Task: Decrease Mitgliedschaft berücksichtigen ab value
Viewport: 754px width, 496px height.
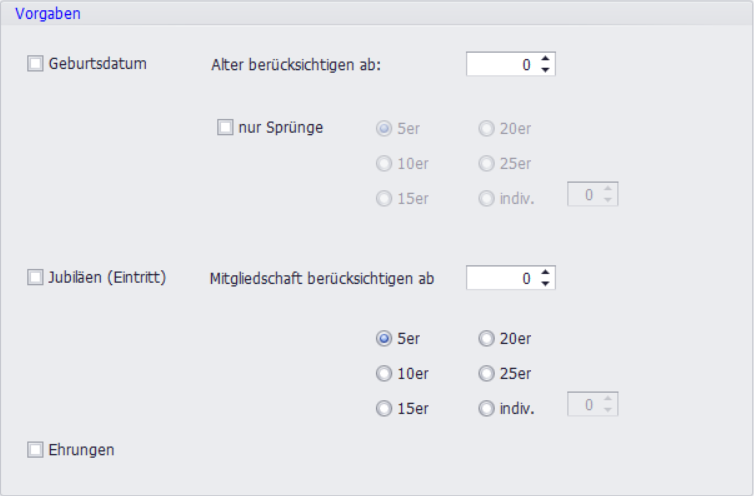Action: [545, 284]
